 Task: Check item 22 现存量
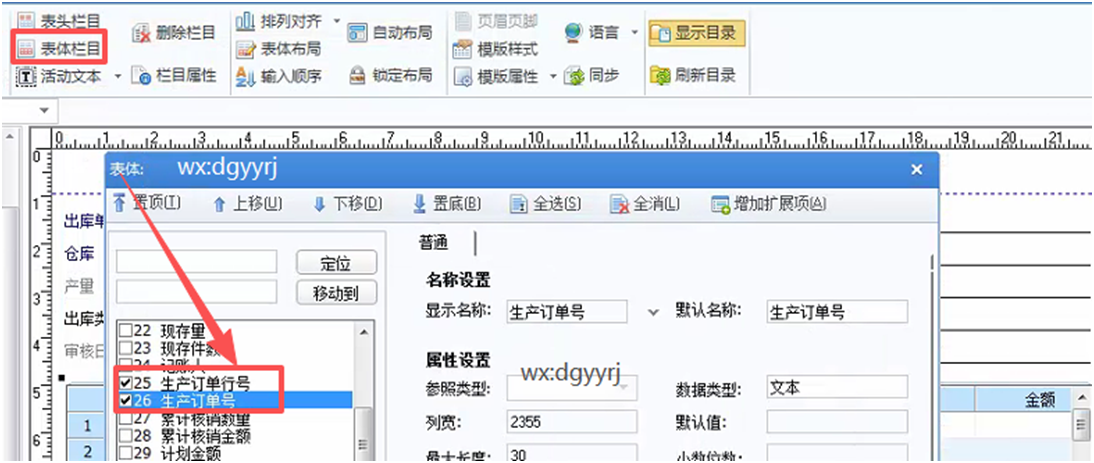(126, 331)
